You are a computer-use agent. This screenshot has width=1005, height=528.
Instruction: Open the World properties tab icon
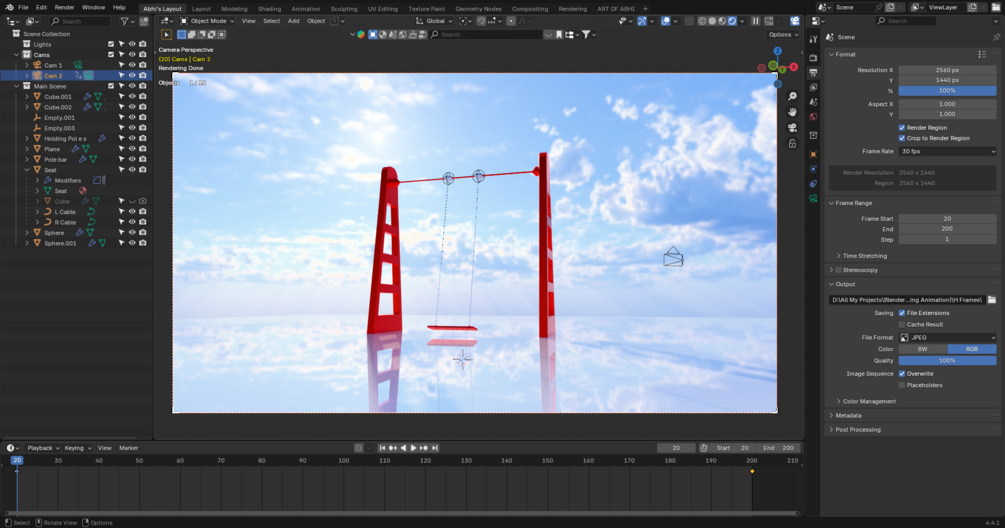(x=813, y=117)
